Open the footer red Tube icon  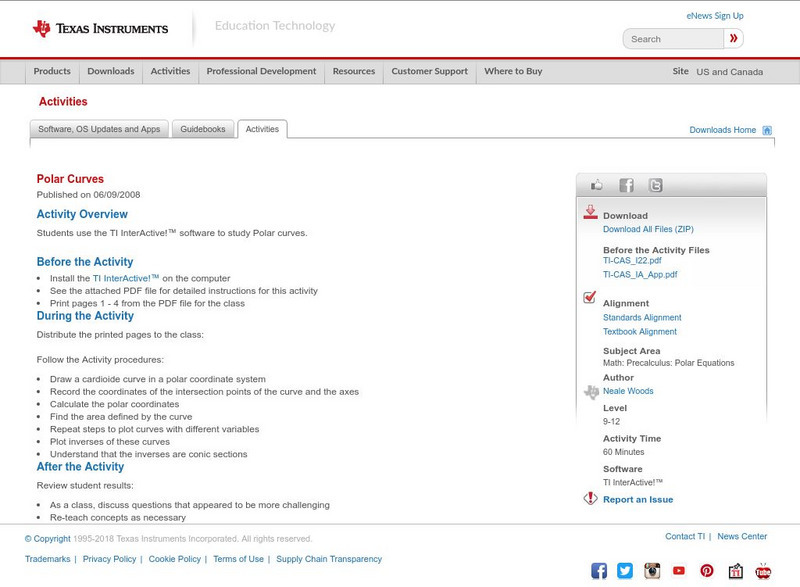763,571
